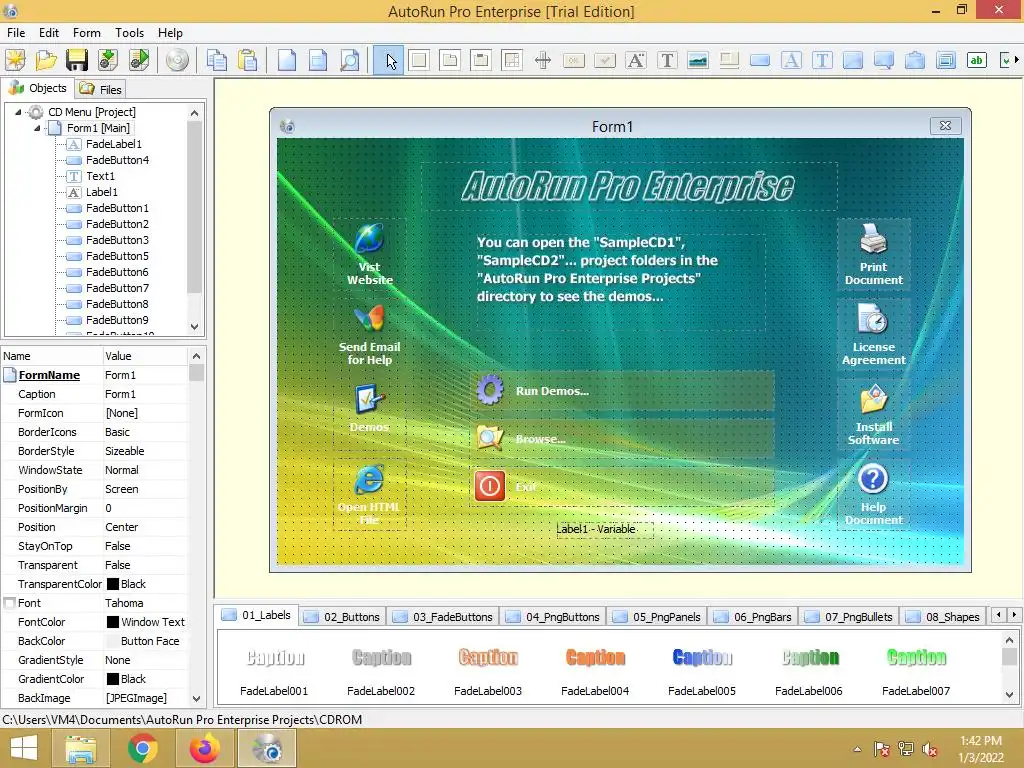
Task: Click the Print Document button on the form
Action: click(873, 255)
